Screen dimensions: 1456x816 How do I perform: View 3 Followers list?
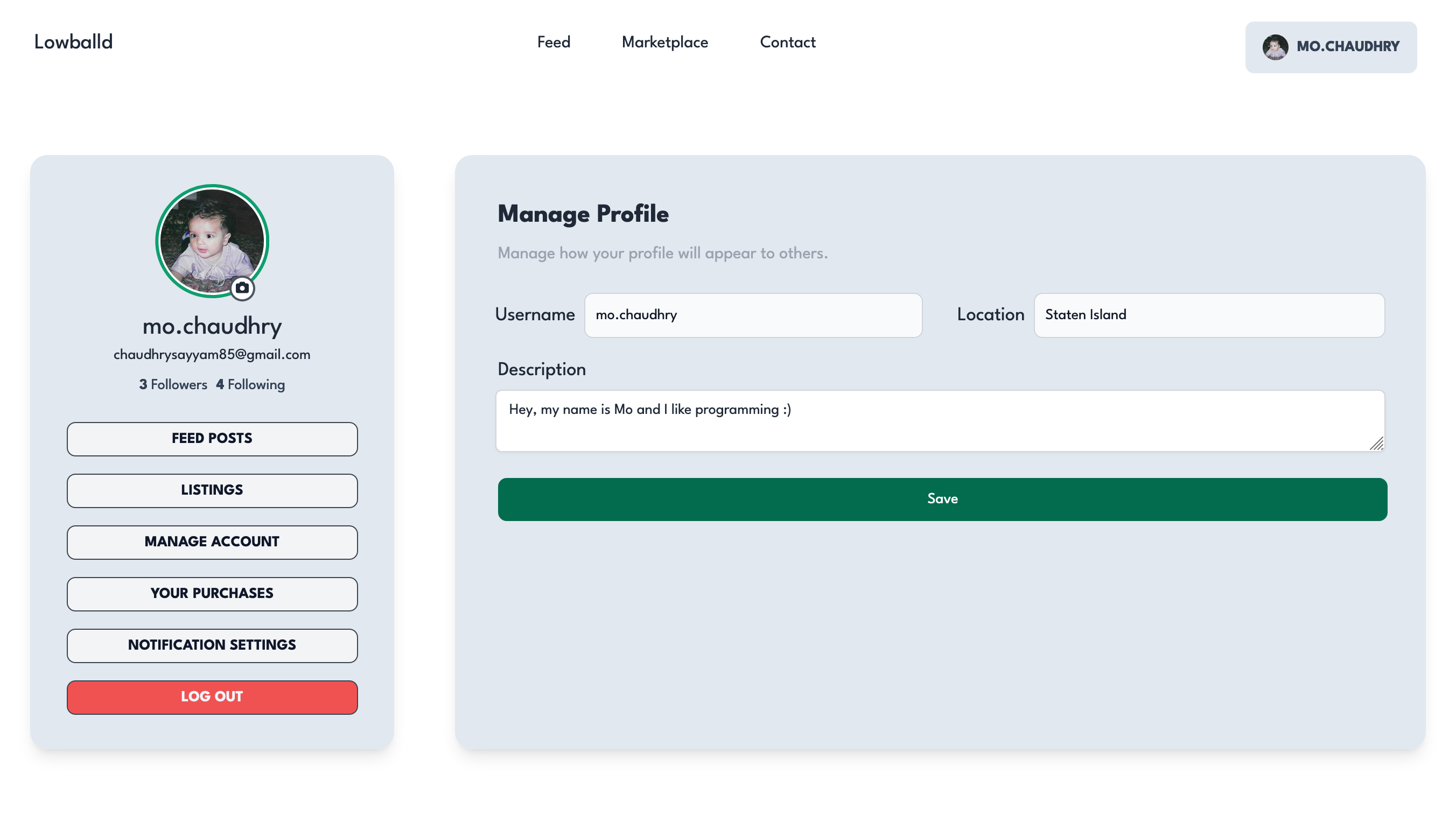click(173, 385)
